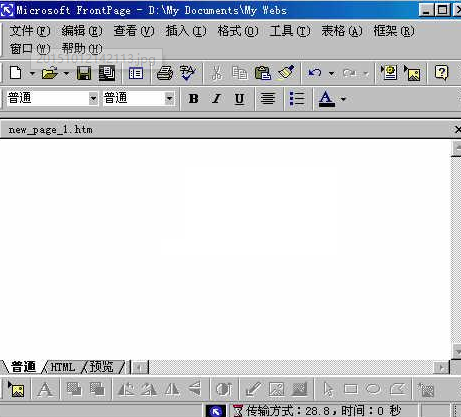Open the 帮助(H) menu
This screenshot has height=417, width=461.
[82, 49]
